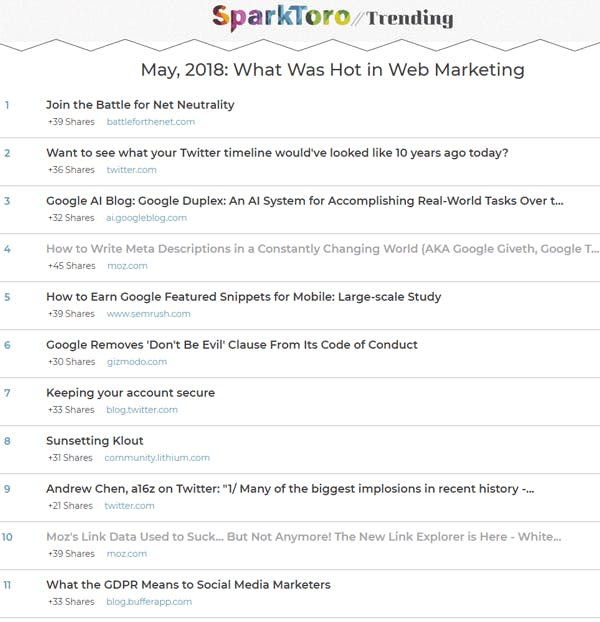This screenshot has width=600, height=622.
Task: Visit the blog.bufferapp.com source link
Action: tap(149, 602)
